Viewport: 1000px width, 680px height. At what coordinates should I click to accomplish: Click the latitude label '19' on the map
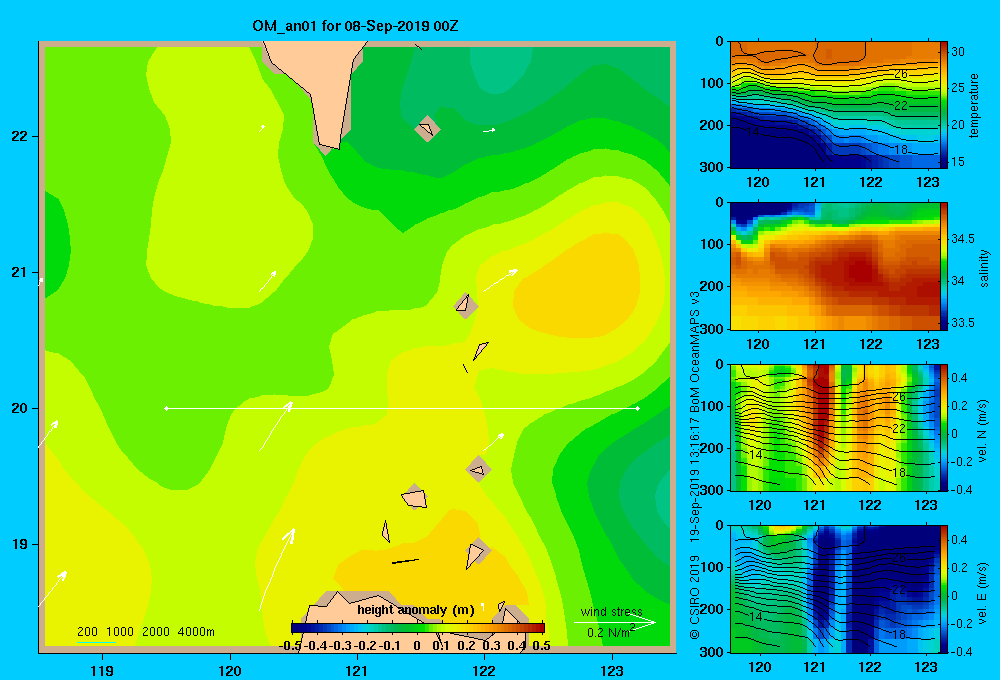pyautogui.click(x=19, y=544)
